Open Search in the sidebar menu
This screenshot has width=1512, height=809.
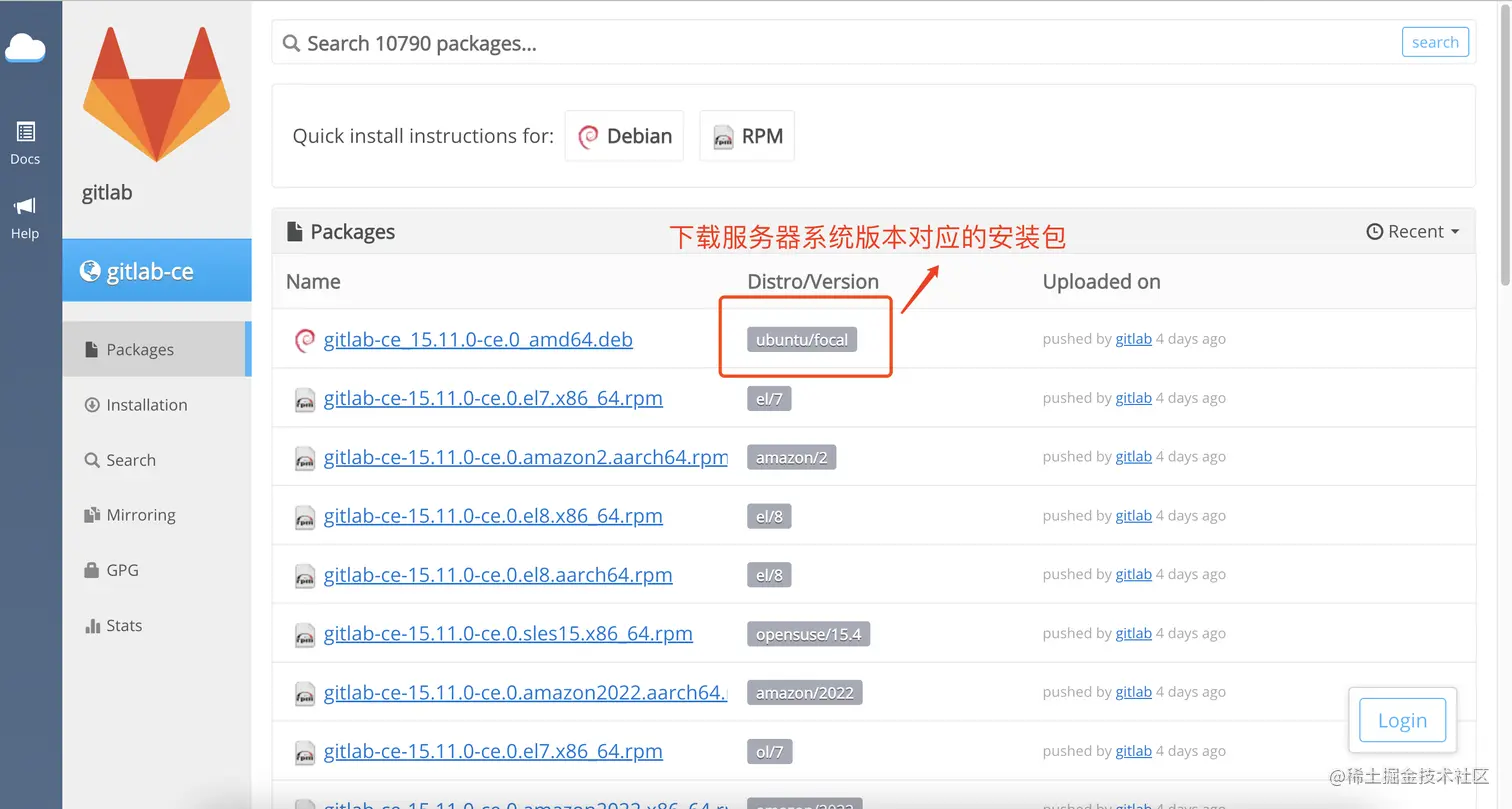119,460
